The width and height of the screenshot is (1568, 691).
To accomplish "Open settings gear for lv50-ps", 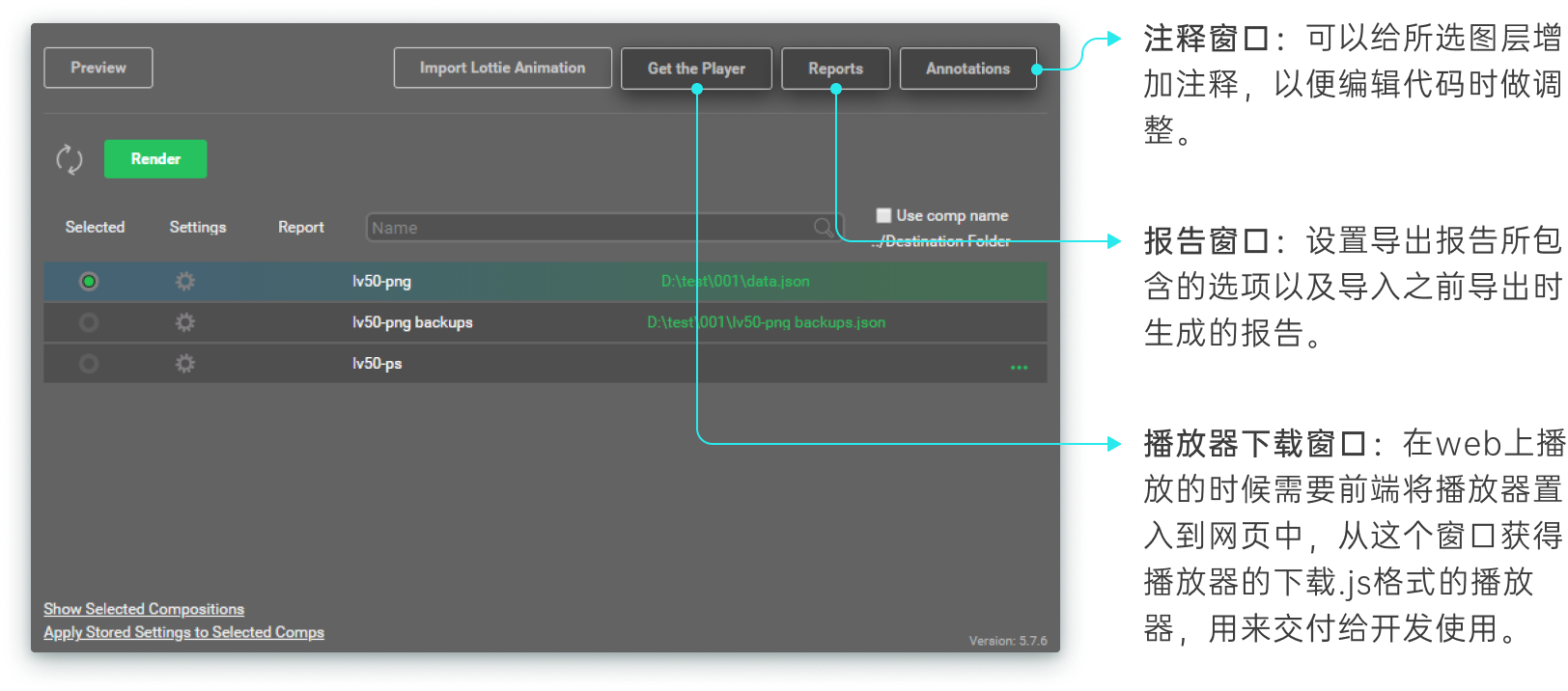I will pos(184,364).
